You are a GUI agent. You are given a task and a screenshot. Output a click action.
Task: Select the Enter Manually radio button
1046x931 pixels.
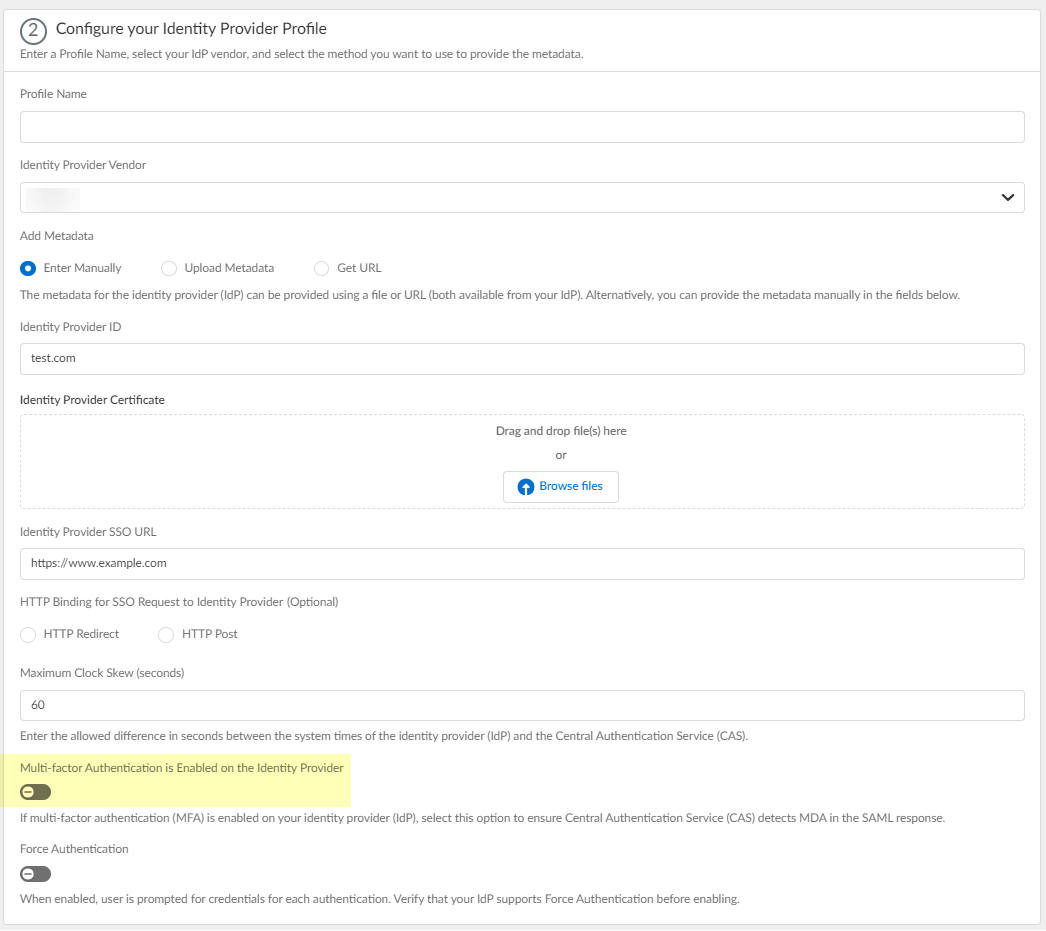(x=28, y=268)
